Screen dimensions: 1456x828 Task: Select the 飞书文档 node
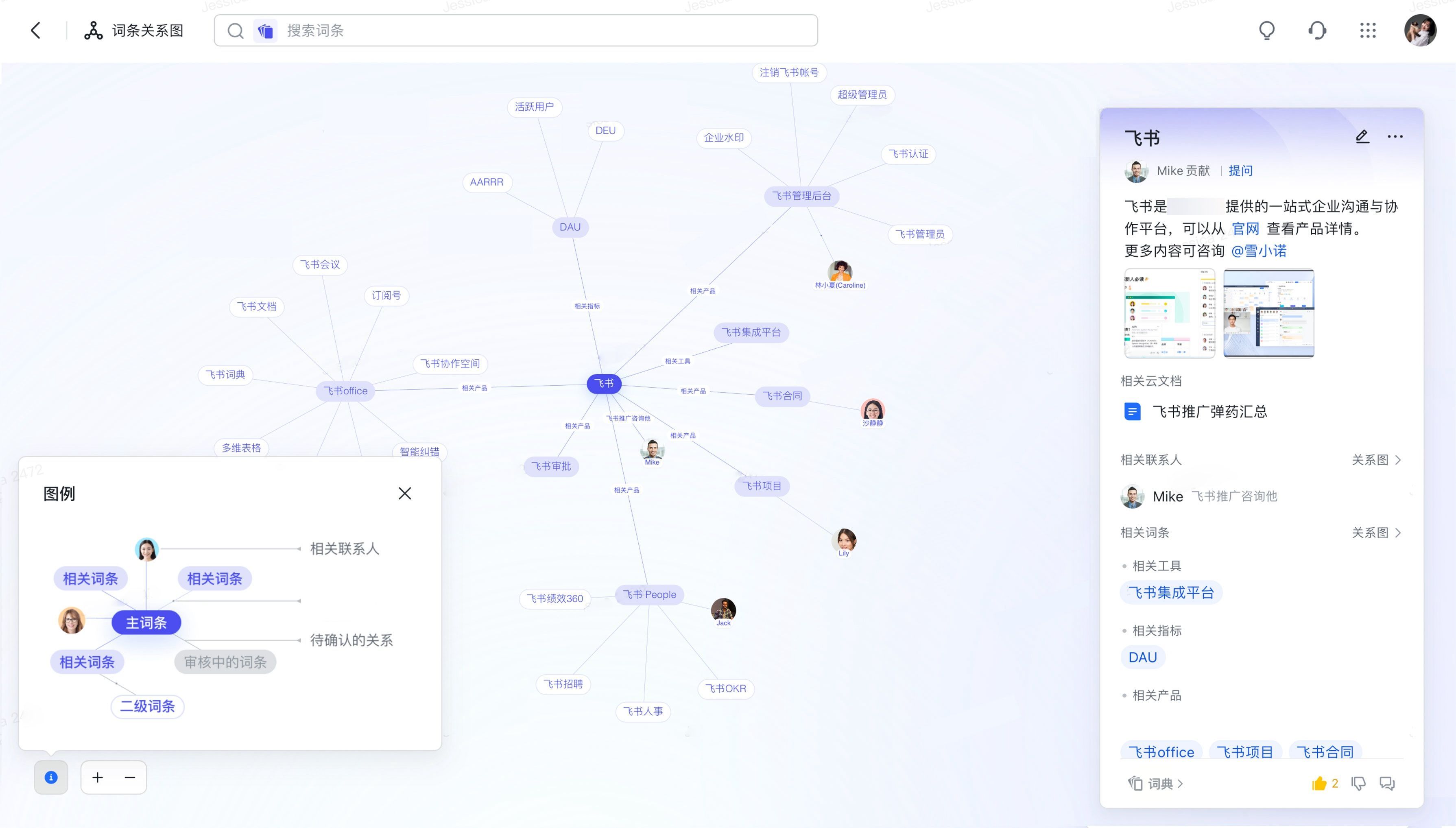[x=256, y=306]
